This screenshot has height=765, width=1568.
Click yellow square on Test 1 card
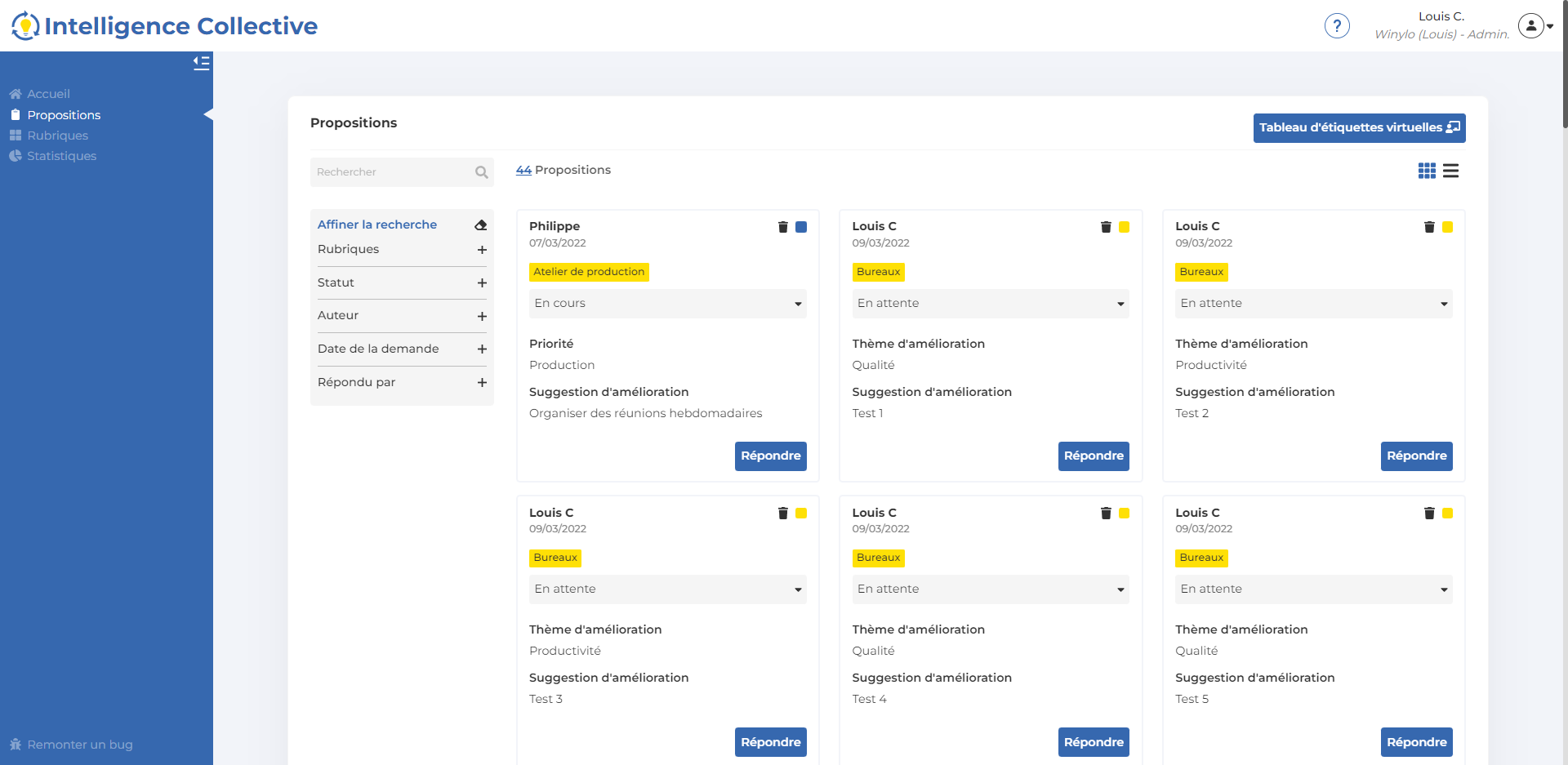(x=1125, y=227)
